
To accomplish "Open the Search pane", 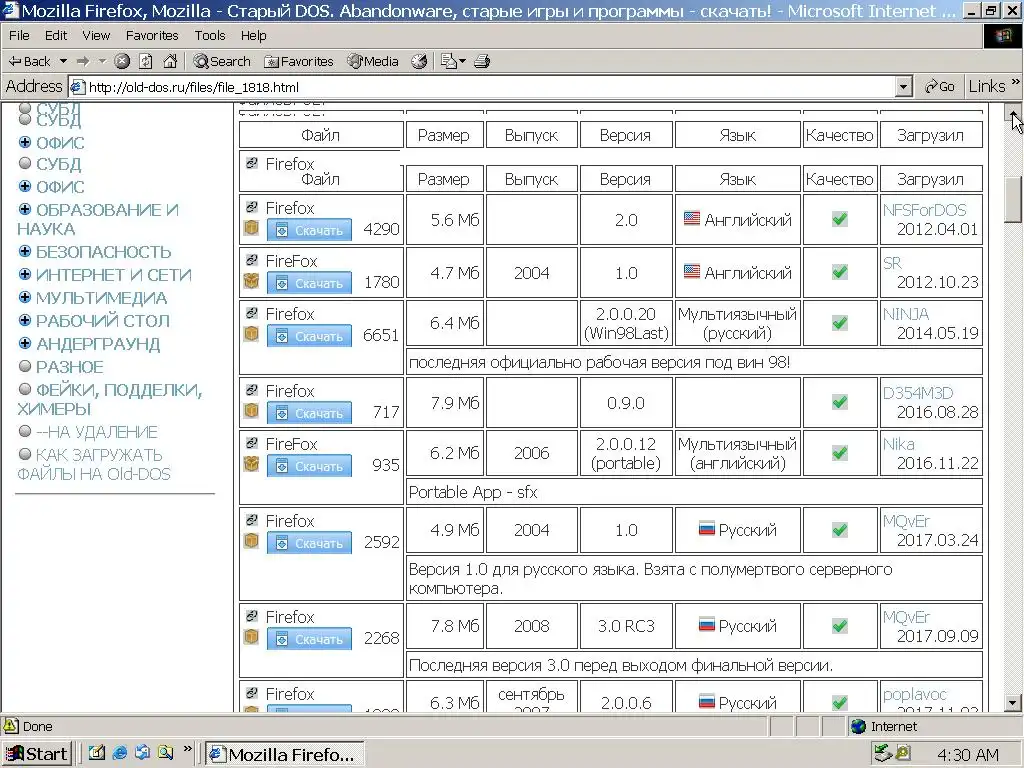I will (222, 61).
